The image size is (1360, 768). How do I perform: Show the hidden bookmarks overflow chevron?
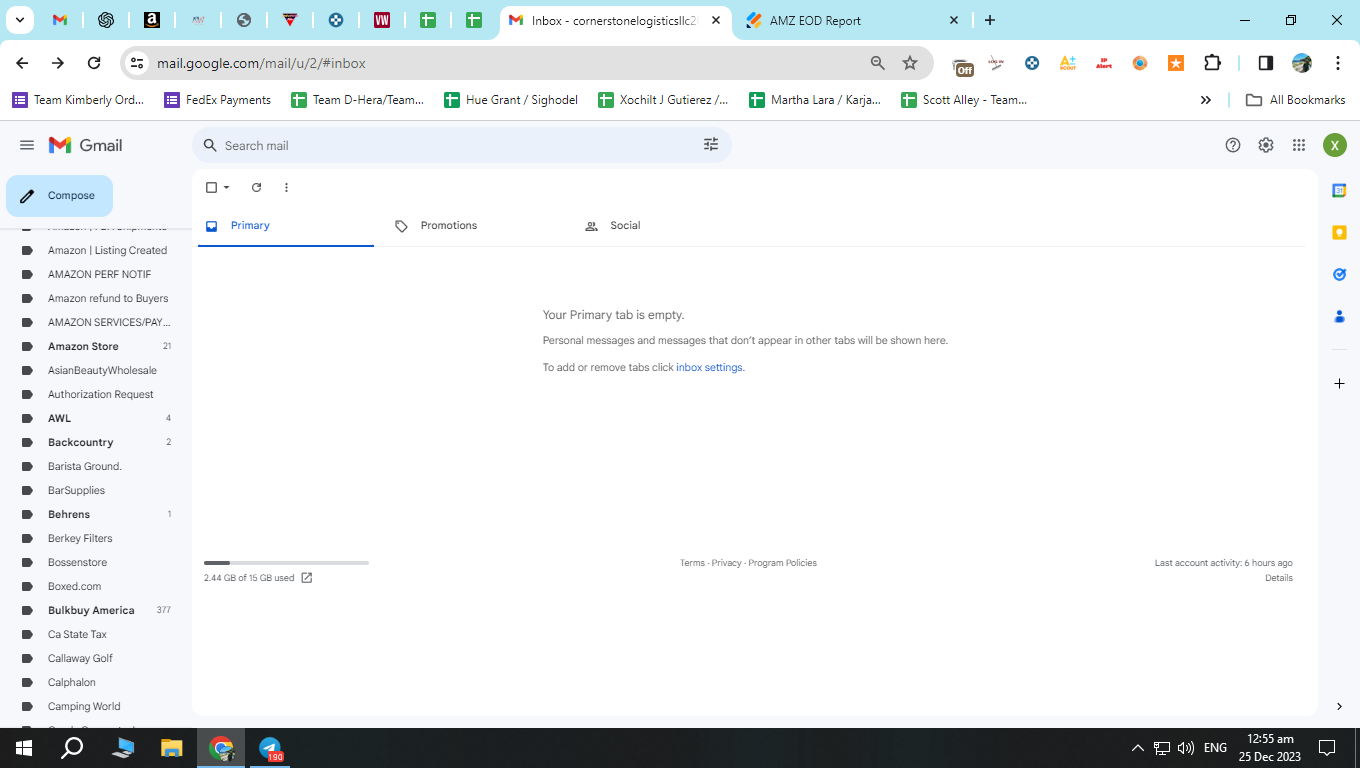pos(1206,100)
